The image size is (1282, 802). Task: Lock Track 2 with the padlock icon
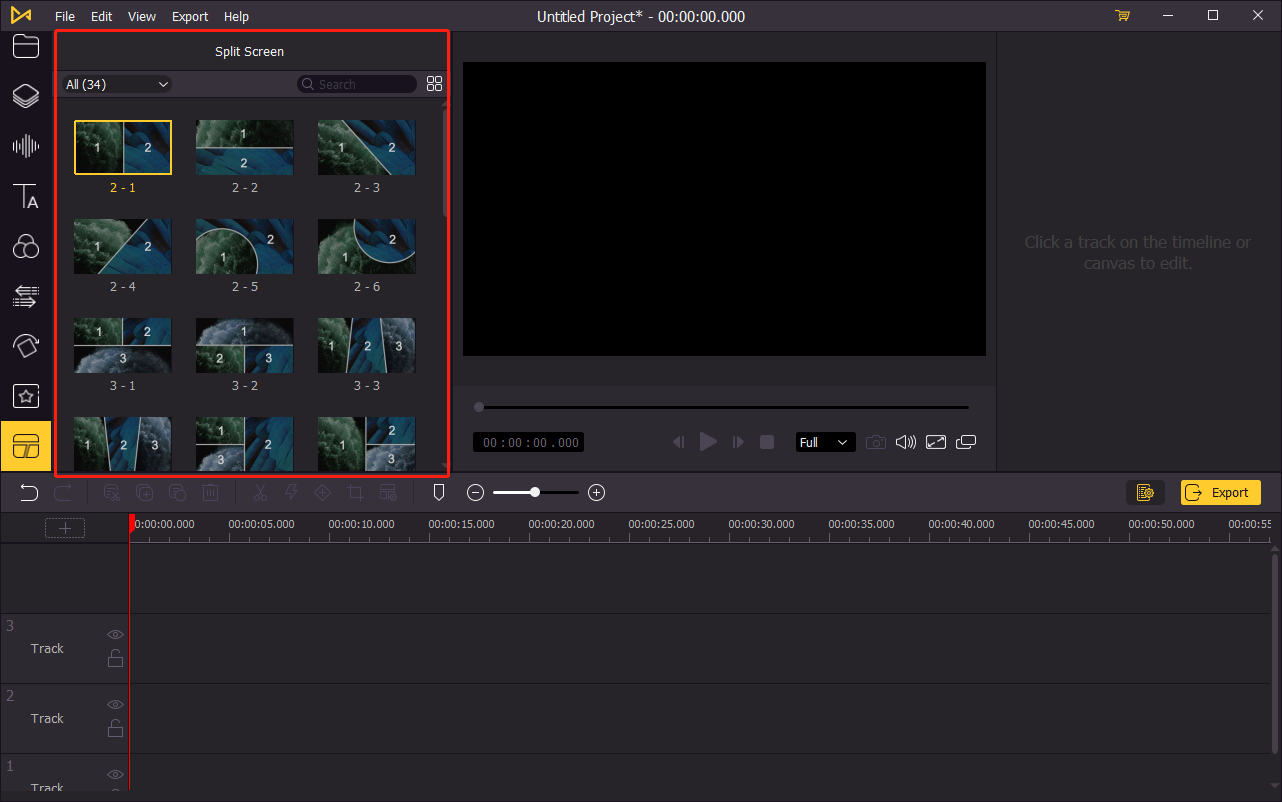click(116, 728)
